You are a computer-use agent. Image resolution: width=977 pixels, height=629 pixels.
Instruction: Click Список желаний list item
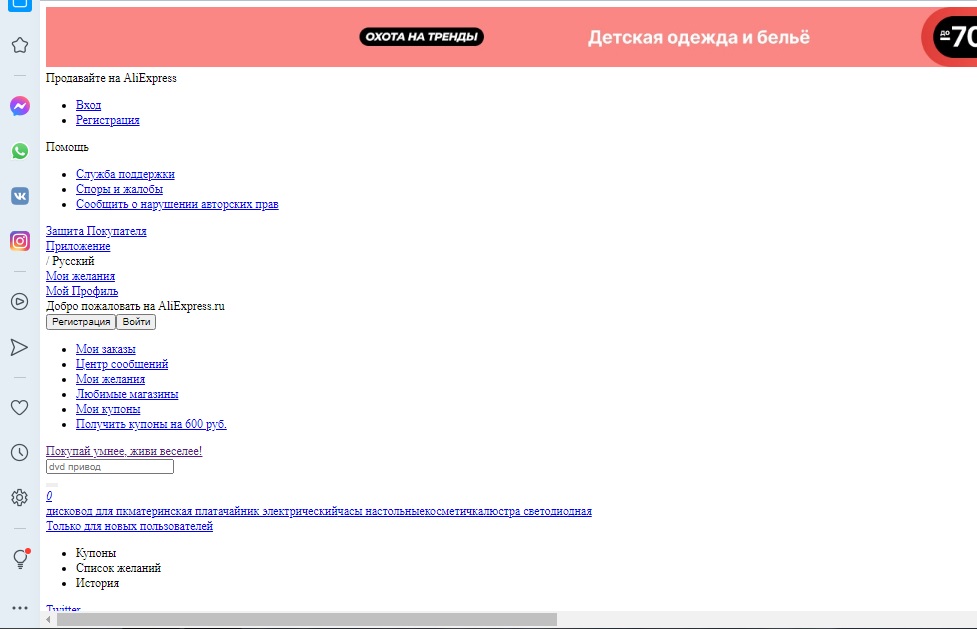[x=118, y=568]
